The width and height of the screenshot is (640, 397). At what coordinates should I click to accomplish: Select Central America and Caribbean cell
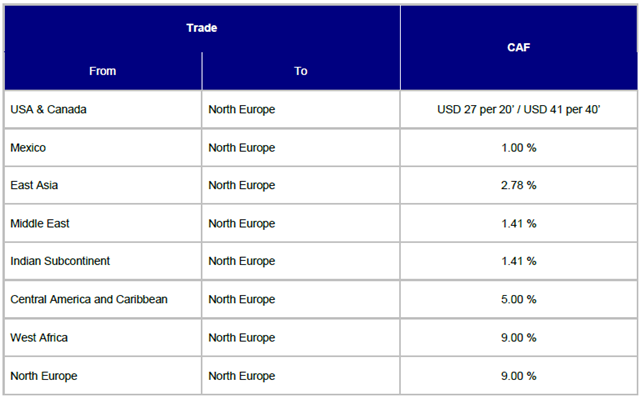[103, 299]
